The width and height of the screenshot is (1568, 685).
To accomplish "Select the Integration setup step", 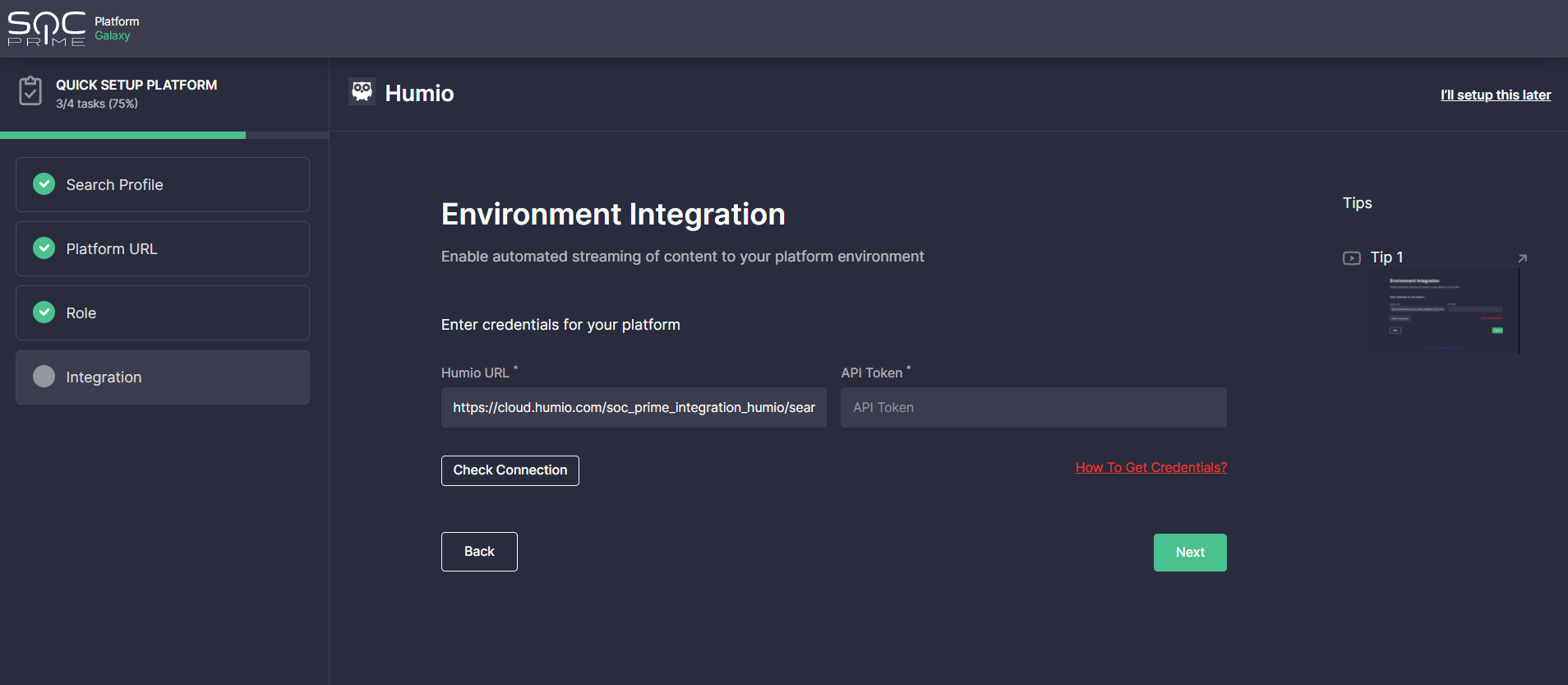I will [x=163, y=377].
